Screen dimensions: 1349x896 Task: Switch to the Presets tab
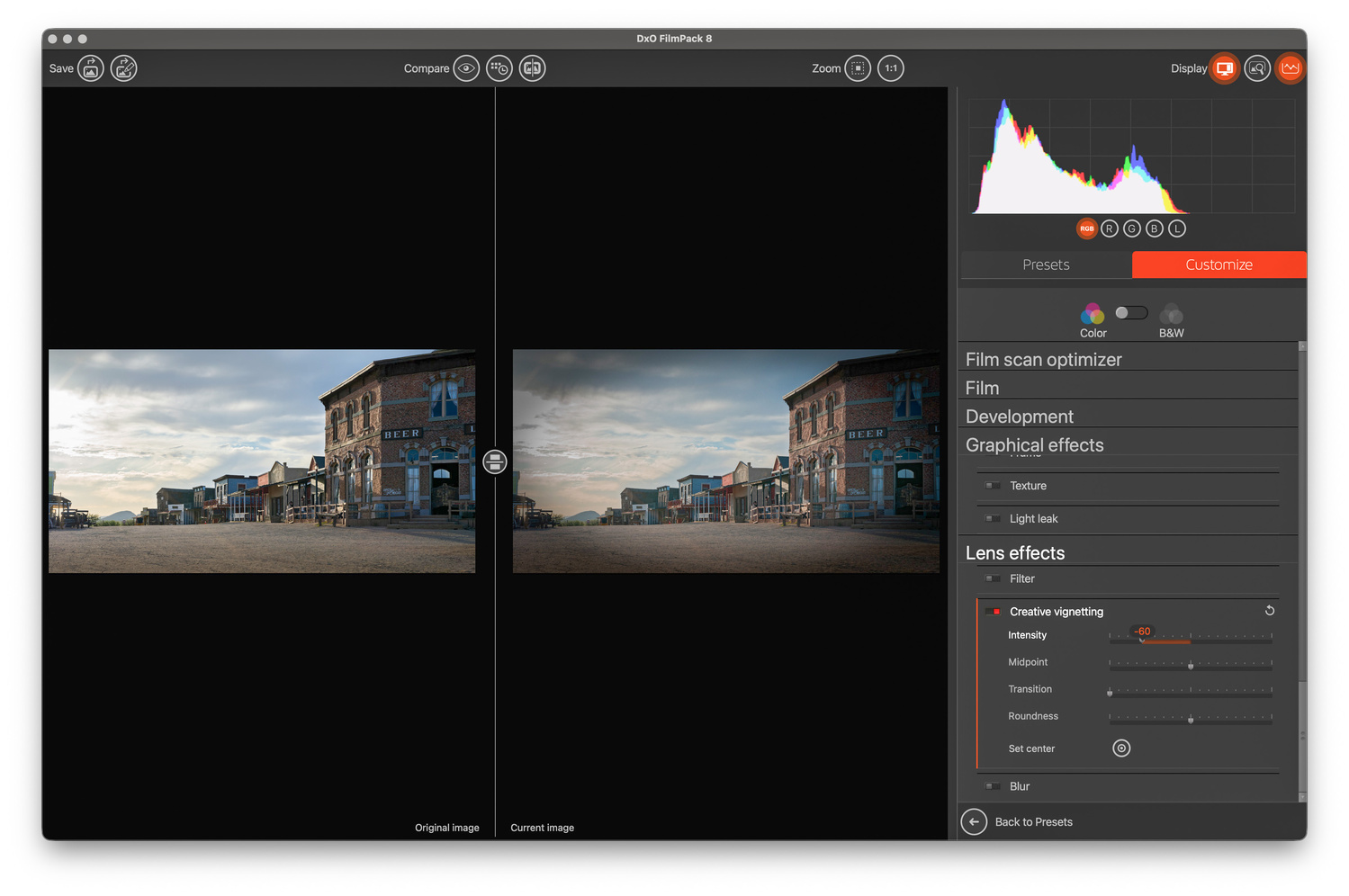[1046, 264]
